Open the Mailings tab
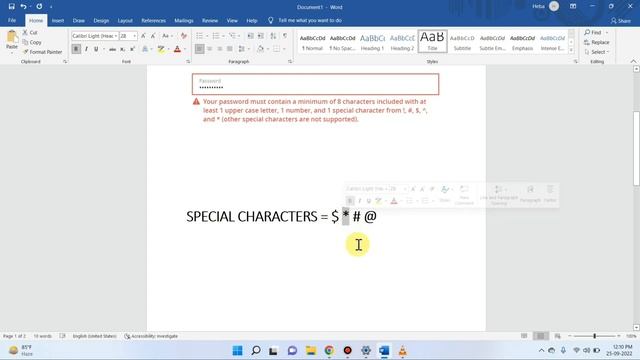The width and height of the screenshot is (640, 360). tap(184, 20)
